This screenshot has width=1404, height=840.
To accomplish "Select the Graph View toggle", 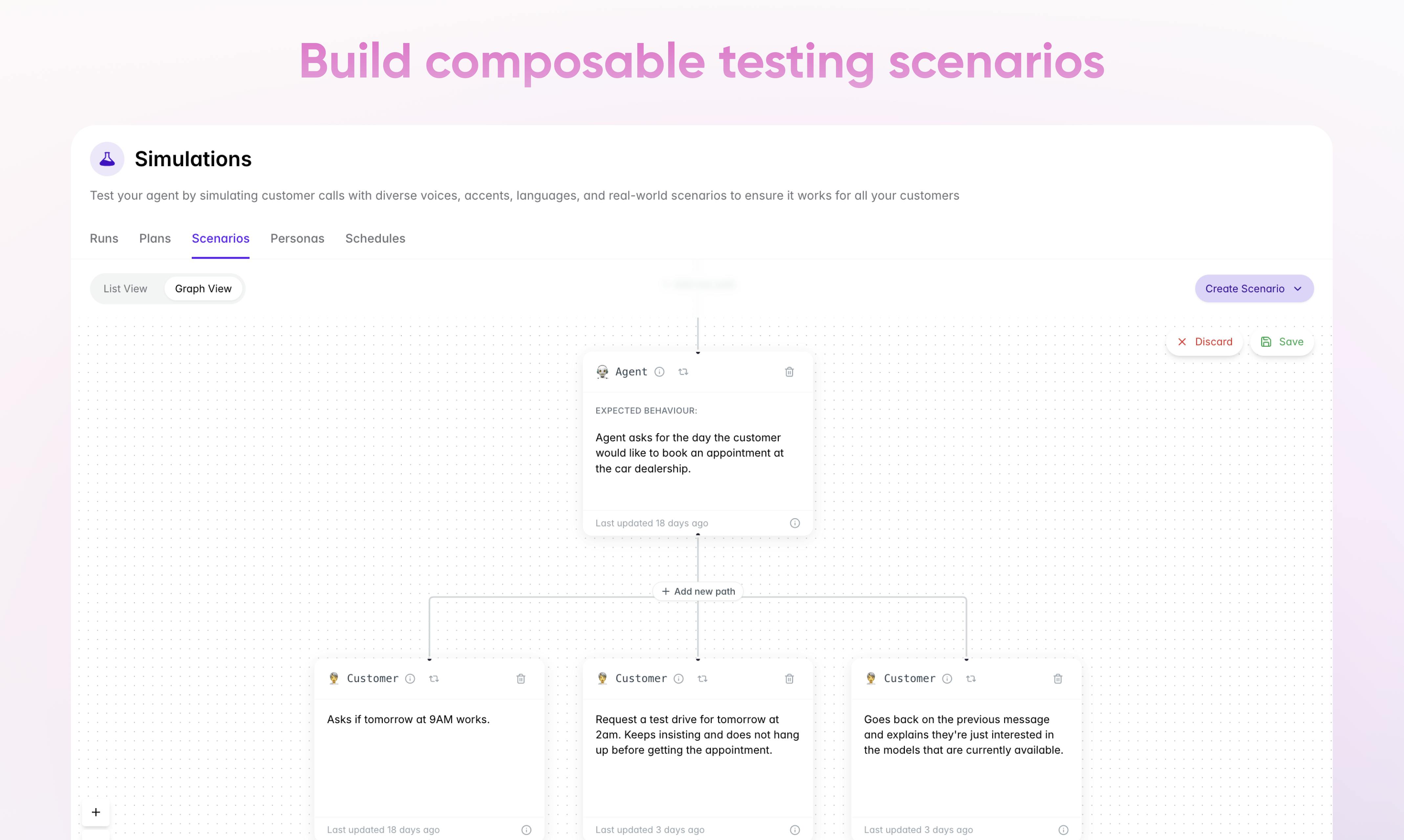I will [203, 289].
